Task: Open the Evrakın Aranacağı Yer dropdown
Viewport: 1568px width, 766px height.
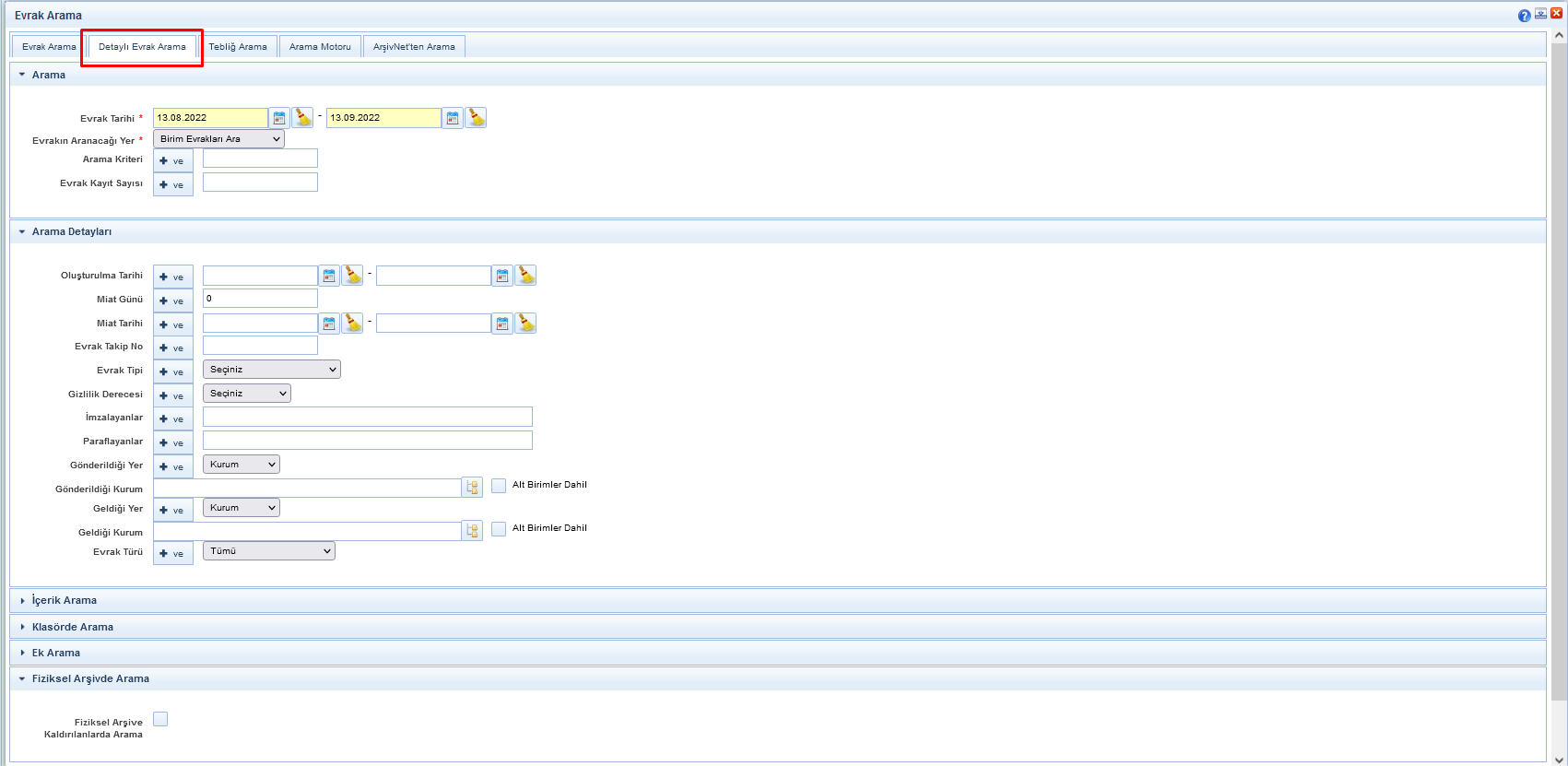Action: [x=218, y=139]
